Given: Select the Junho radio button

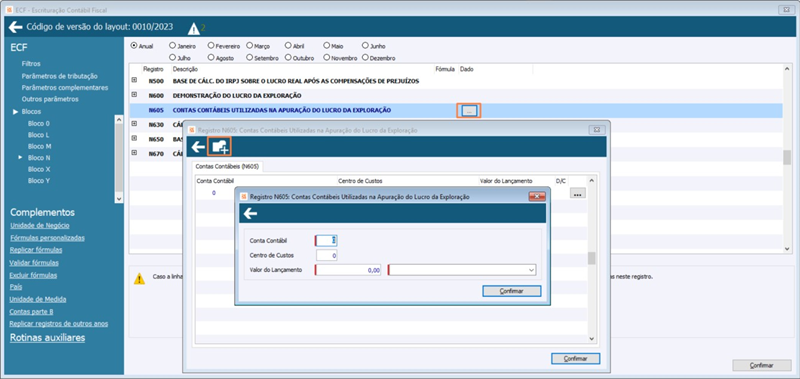Looking at the screenshot, I should 365,45.
